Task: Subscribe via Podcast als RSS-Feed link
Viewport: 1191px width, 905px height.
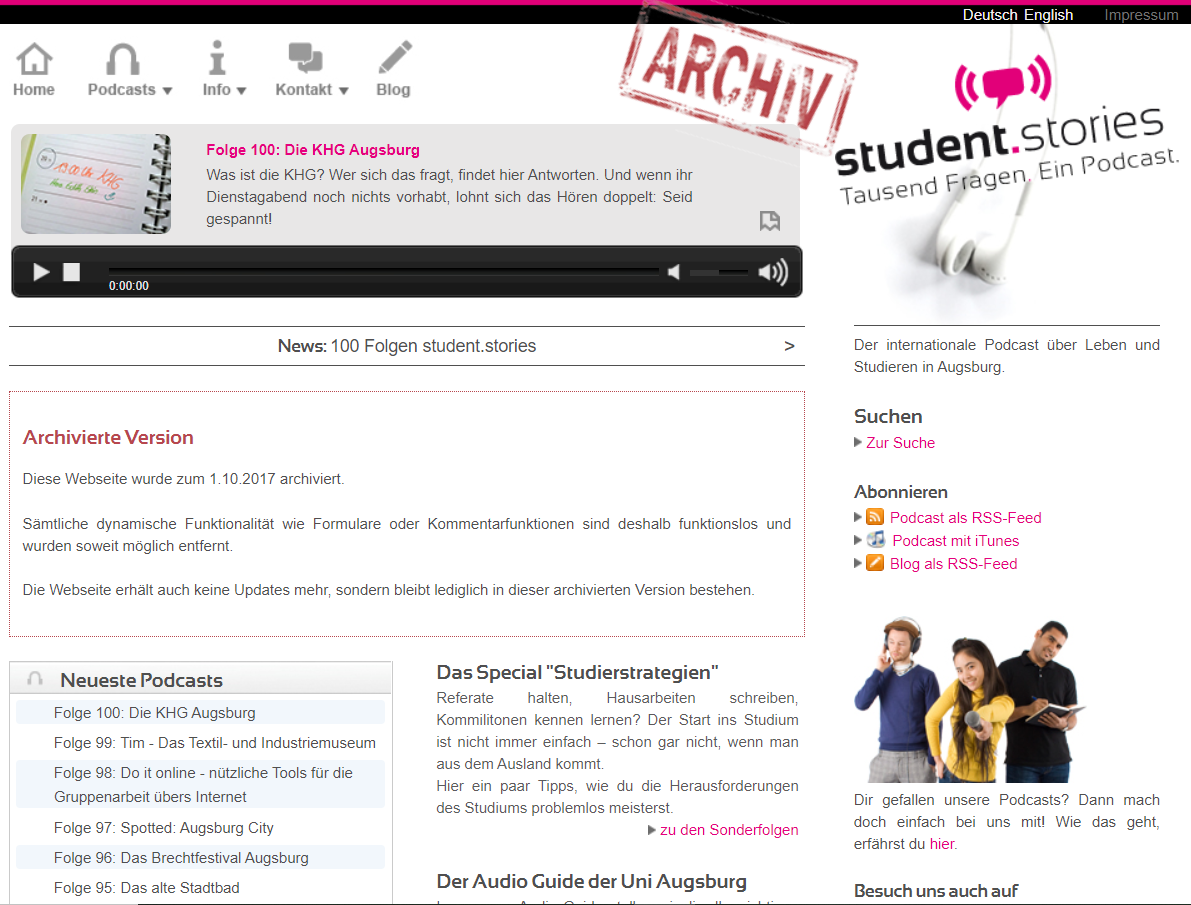Action: click(x=965, y=517)
